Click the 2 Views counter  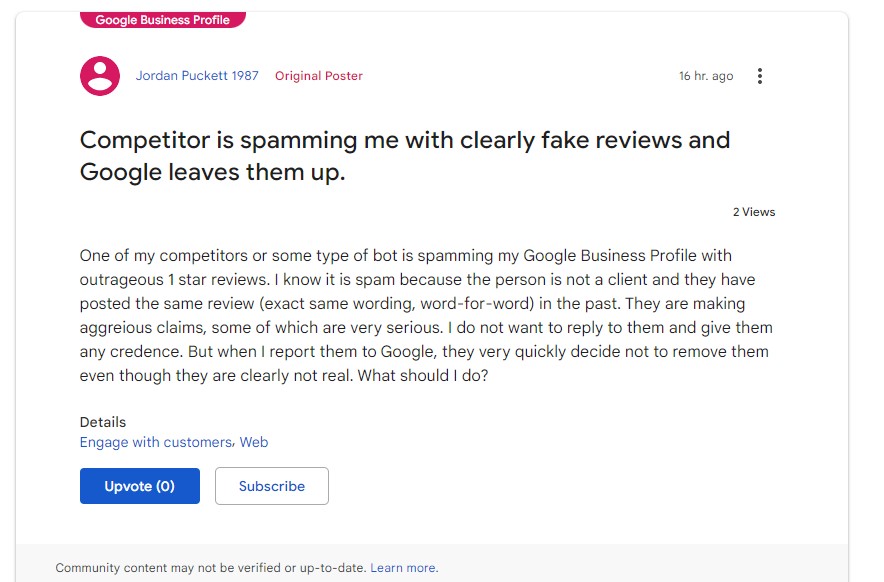(754, 212)
